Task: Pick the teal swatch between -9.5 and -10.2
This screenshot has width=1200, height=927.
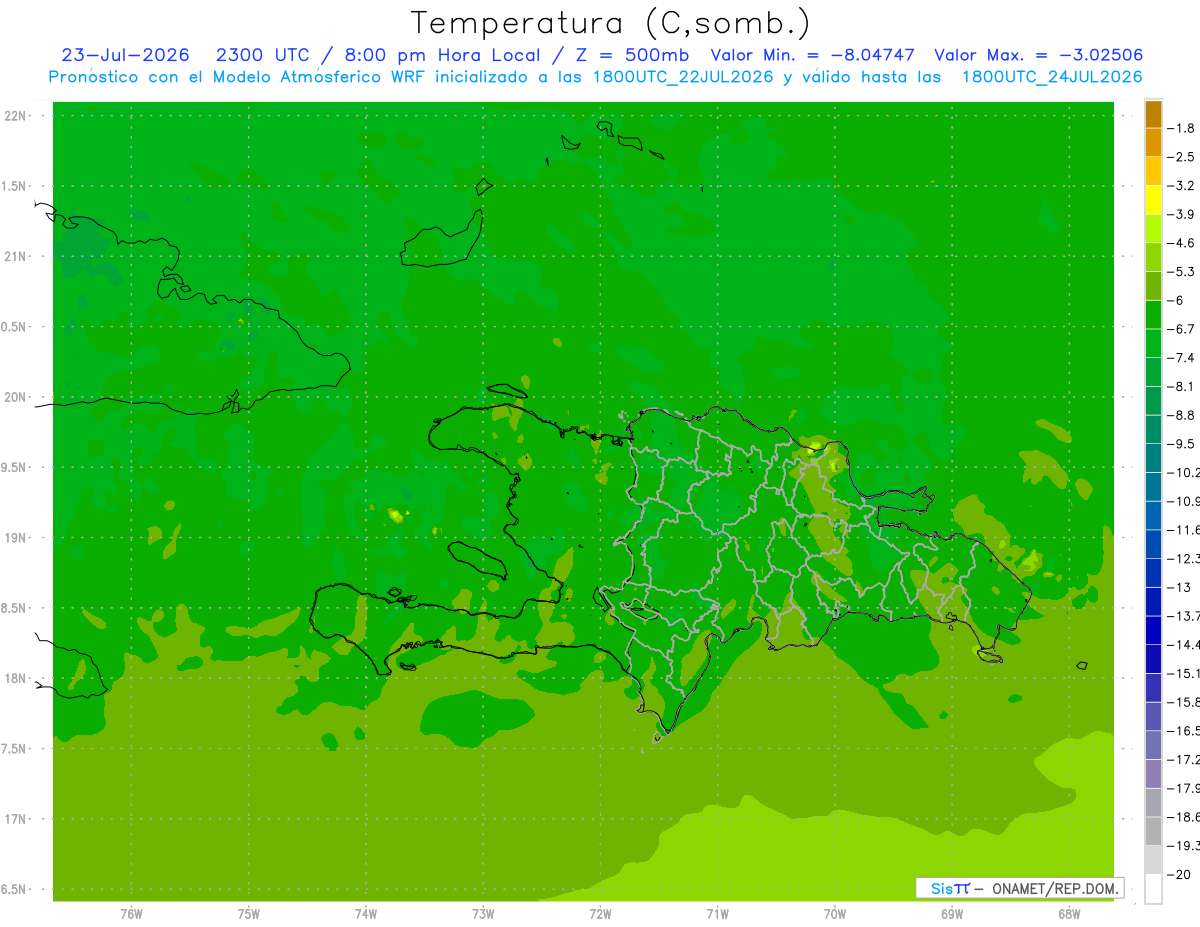Action: [x=1153, y=458]
